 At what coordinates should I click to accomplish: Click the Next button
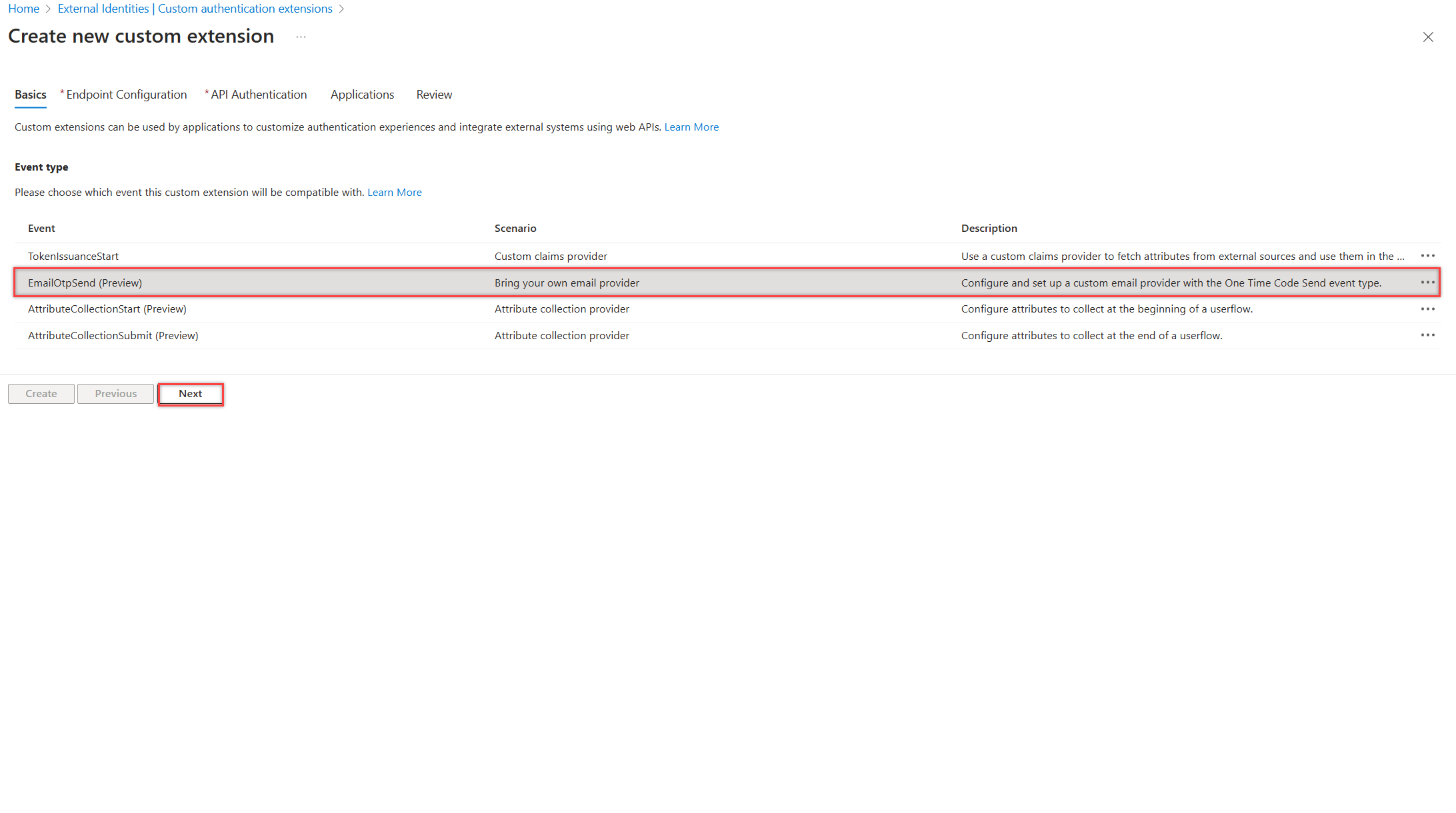(x=191, y=394)
